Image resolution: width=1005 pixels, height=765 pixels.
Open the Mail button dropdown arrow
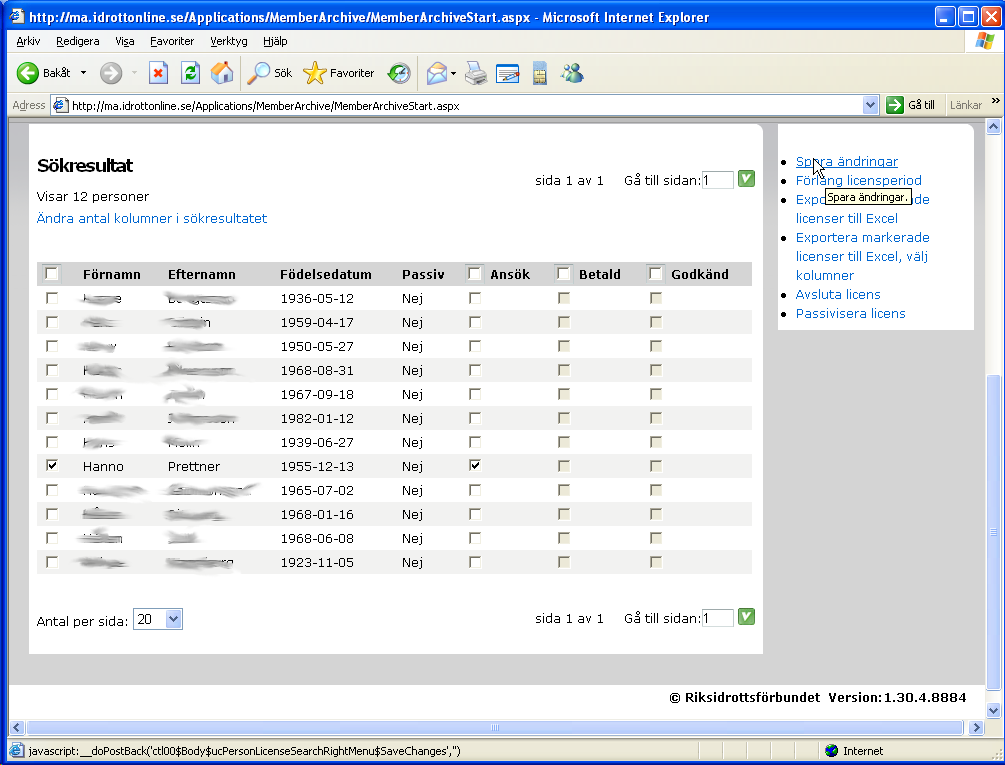[x=453, y=73]
